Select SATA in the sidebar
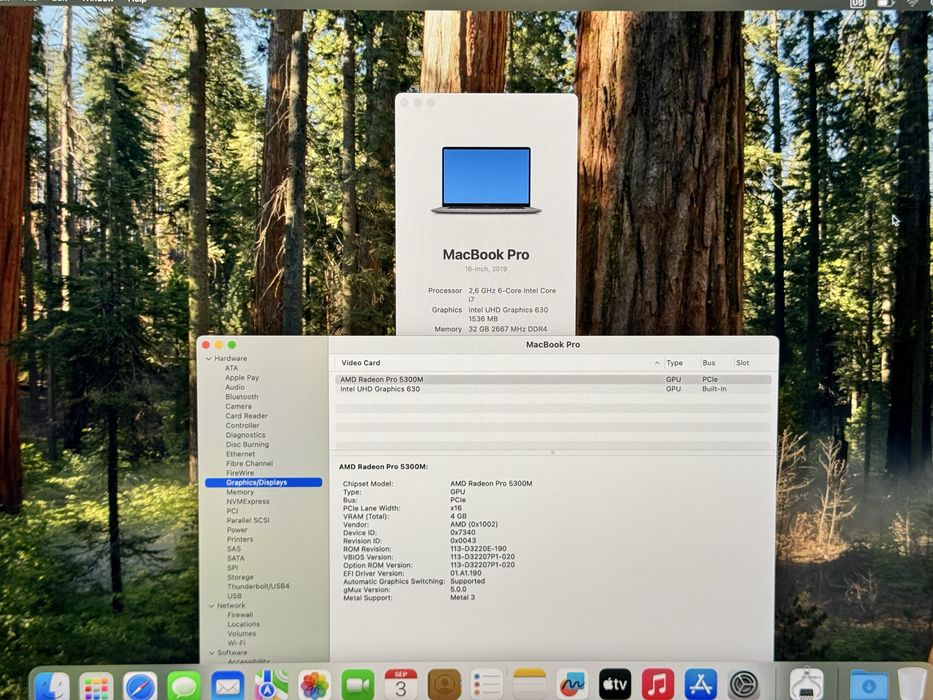This screenshot has height=700, width=933. 236,558
